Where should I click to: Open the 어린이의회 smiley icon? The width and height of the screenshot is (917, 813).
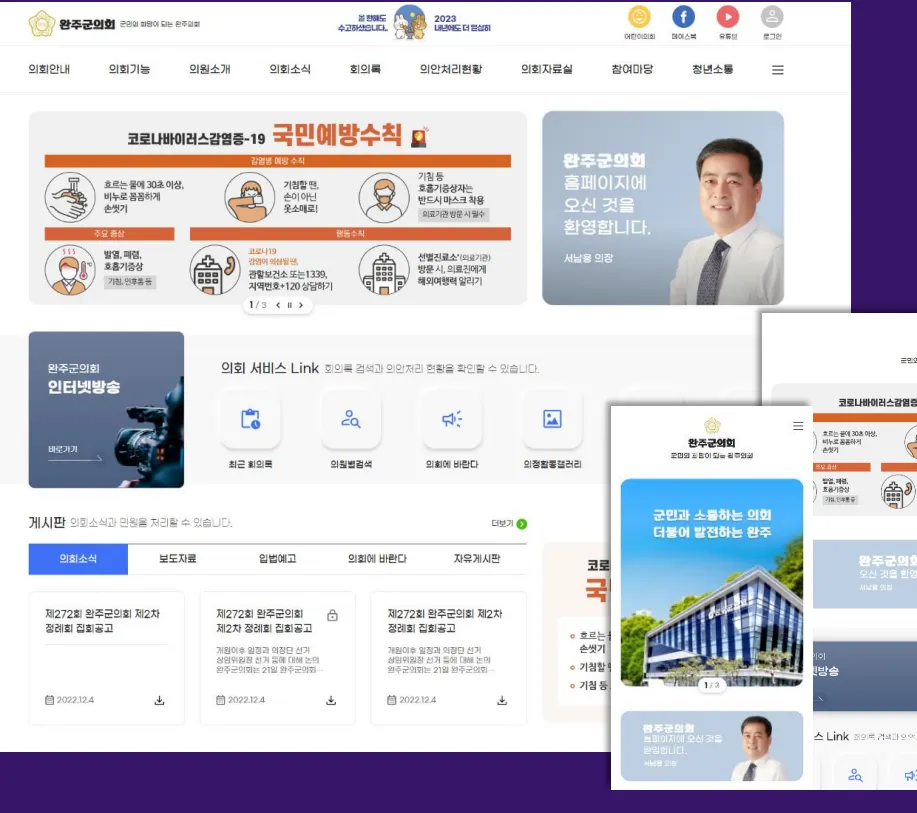click(639, 17)
